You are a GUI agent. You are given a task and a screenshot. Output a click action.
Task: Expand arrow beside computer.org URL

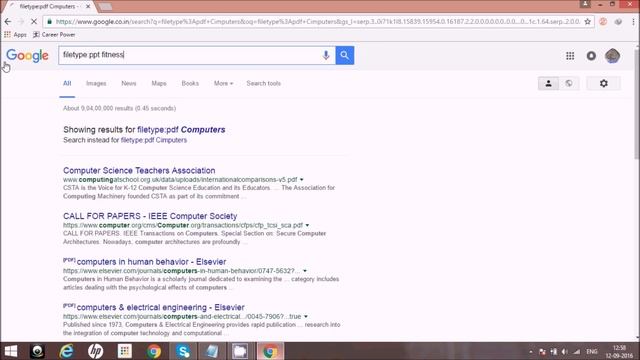click(307, 225)
